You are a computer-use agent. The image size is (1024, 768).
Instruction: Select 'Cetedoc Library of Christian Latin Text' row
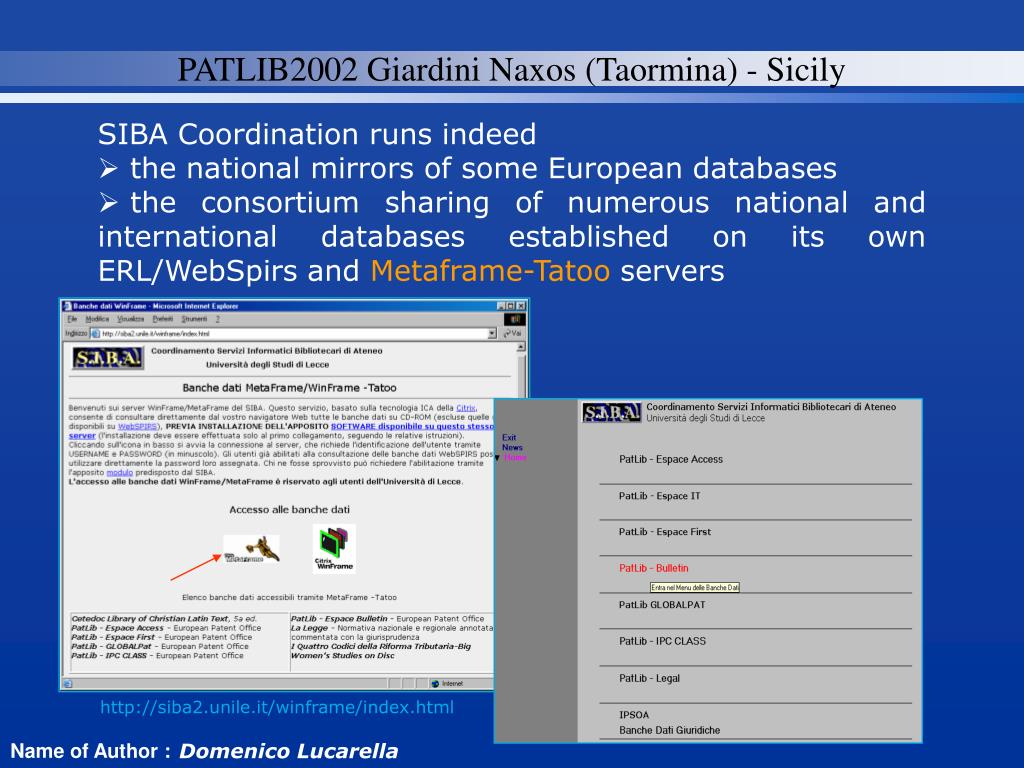(x=164, y=618)
